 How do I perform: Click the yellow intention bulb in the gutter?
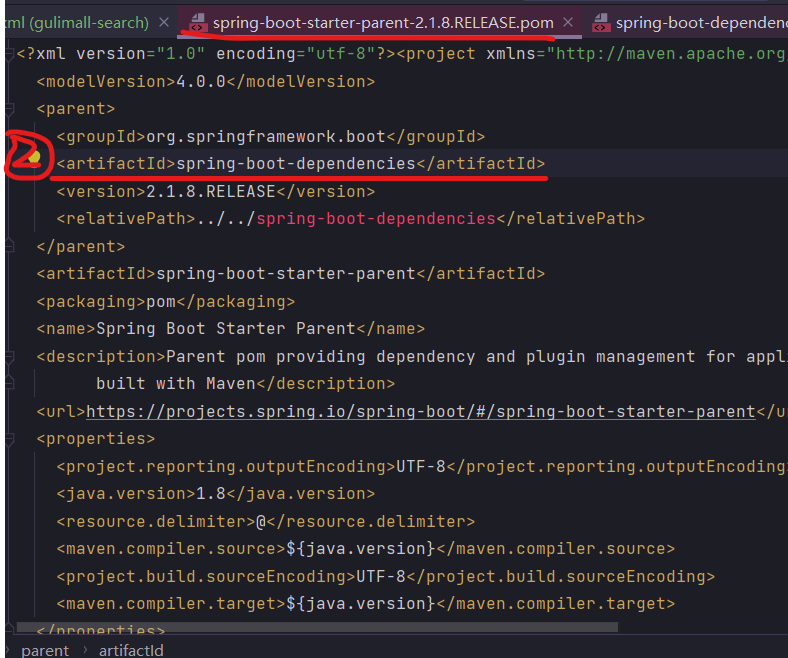point(34,158)
